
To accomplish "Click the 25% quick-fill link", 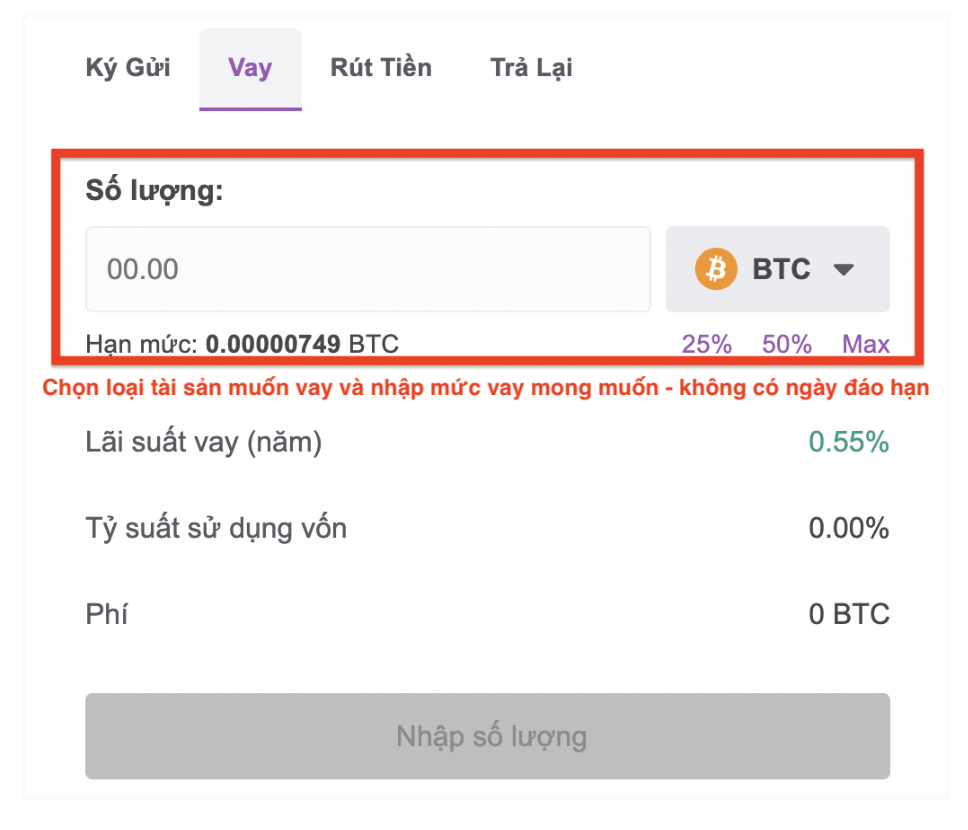I will [x=707, y=343].
